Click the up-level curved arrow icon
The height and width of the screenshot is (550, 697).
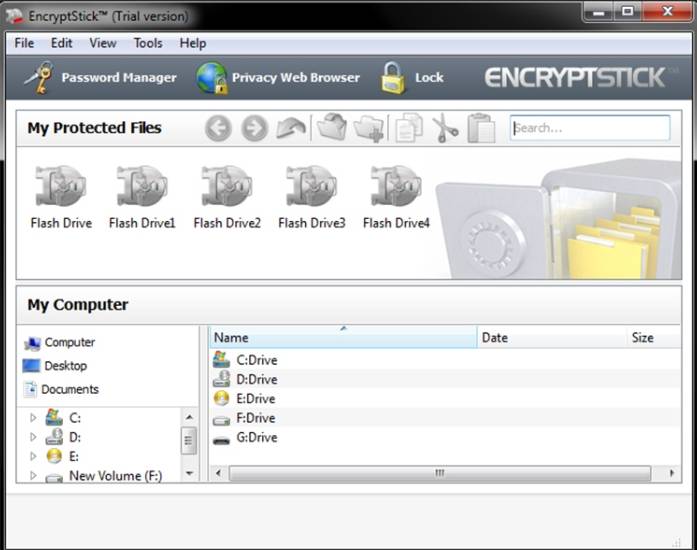pos(291,128)
